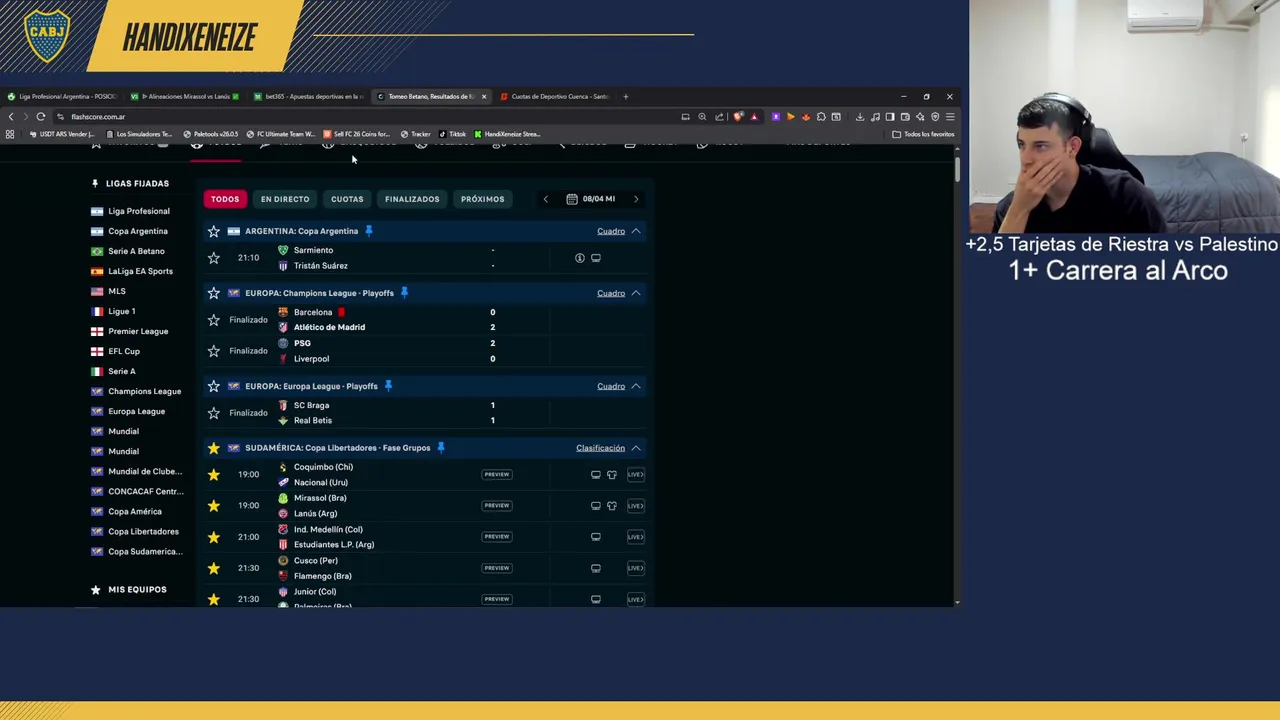
Task: Click PREVIEW for Cusco vs Flamengo
Action: pyautogui.click(x=497, y=568)
